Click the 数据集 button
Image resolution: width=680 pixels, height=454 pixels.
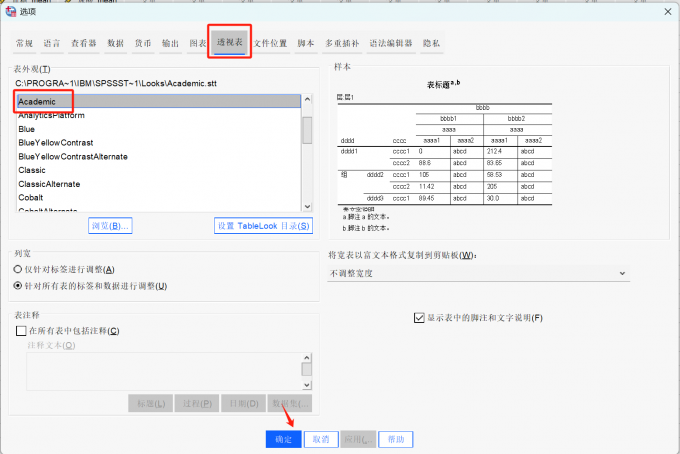point(290,404)
